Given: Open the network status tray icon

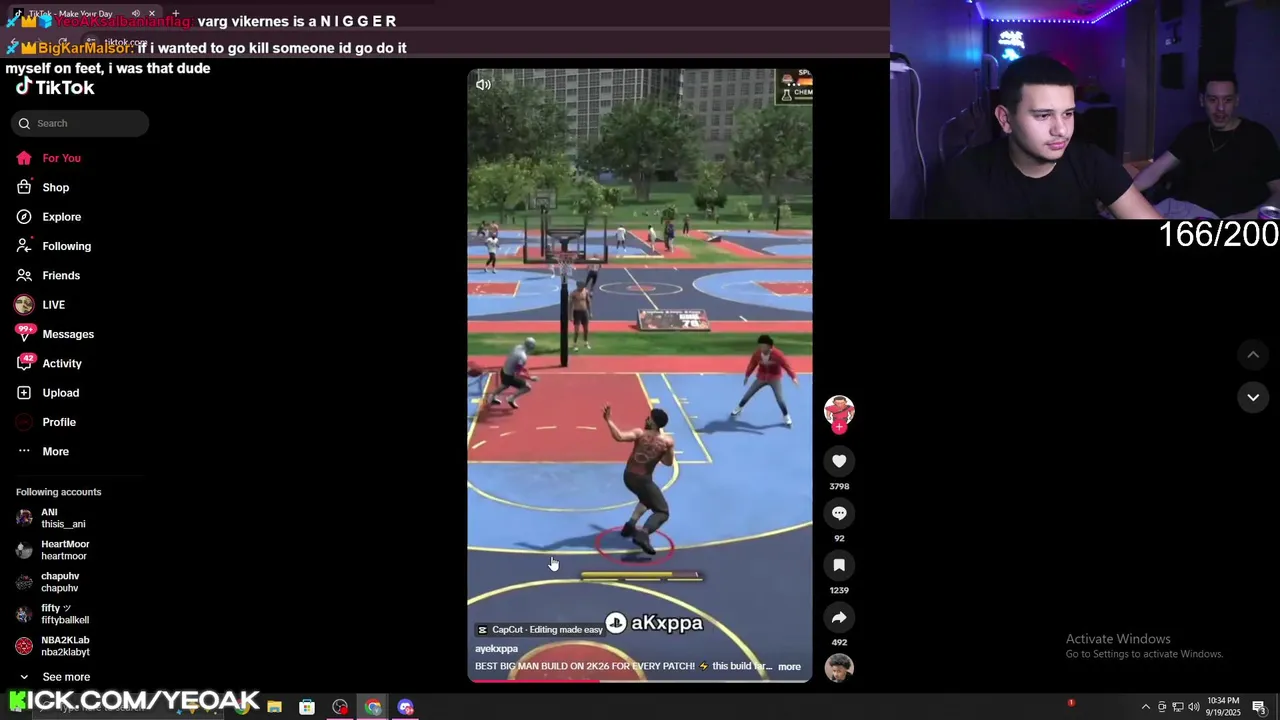Looking at the screenshot, I should coord(1178,707).
